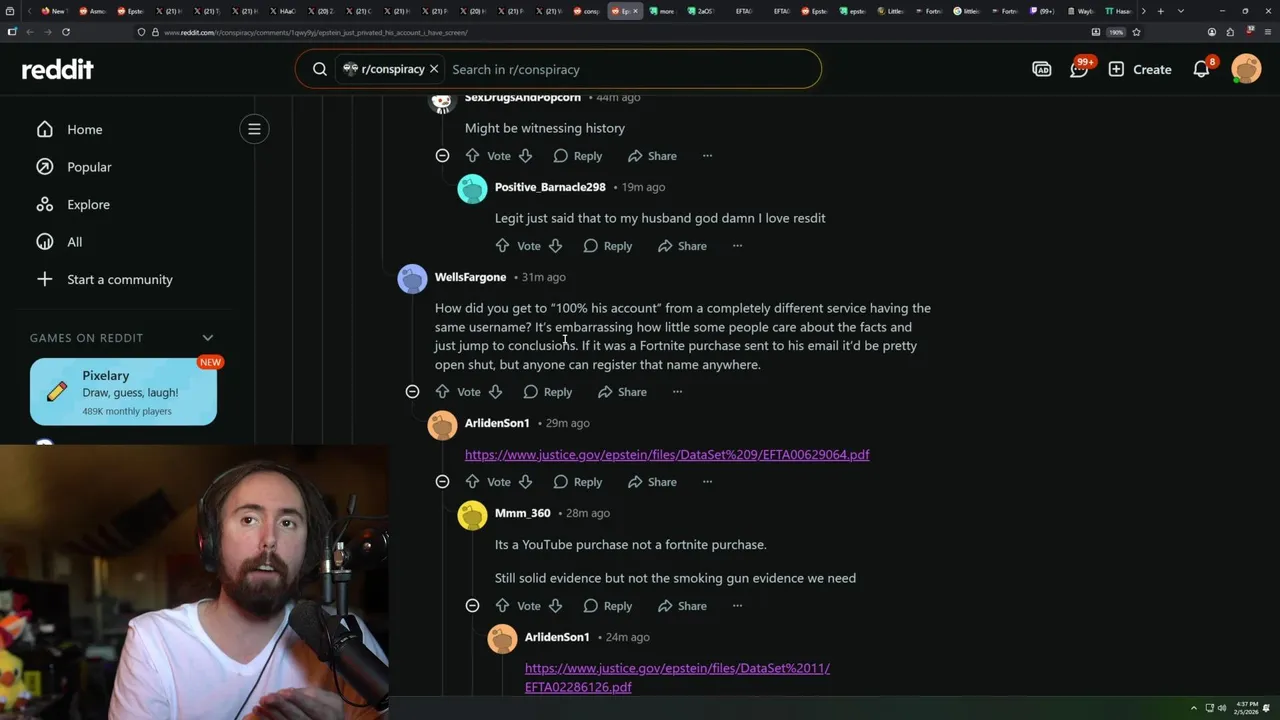Remove the r/conspiracy search filter
1280x720 pixels.
pos(434,69)
